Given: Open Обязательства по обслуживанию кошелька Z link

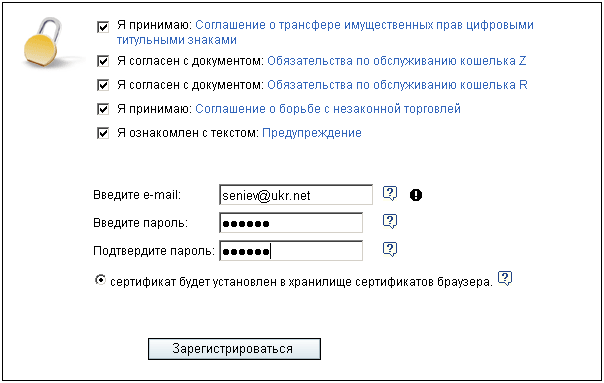Looking at the screenshot, I should click(397, 61).
